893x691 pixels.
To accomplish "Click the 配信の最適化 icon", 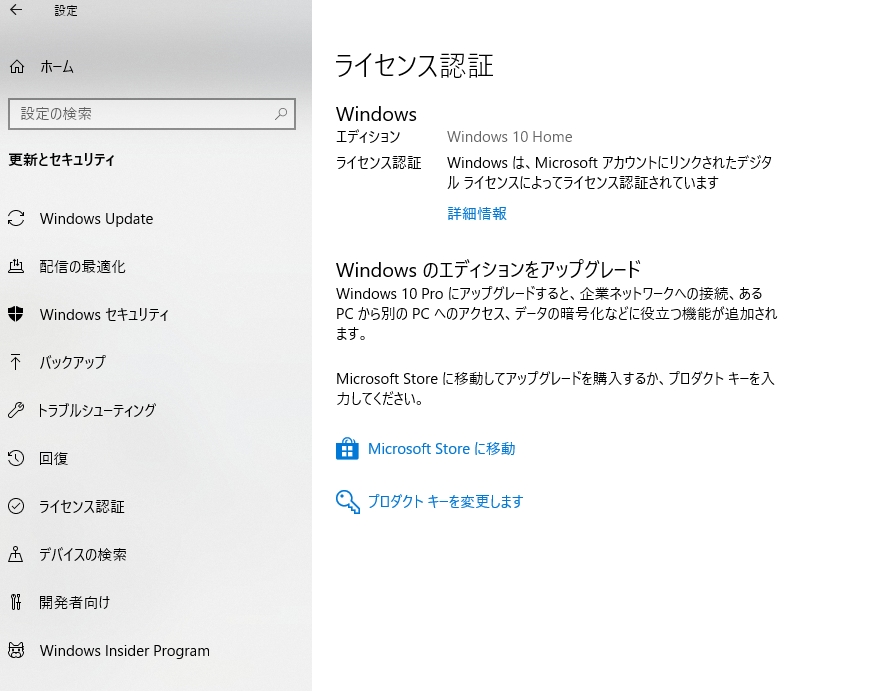I will point(16,266).
